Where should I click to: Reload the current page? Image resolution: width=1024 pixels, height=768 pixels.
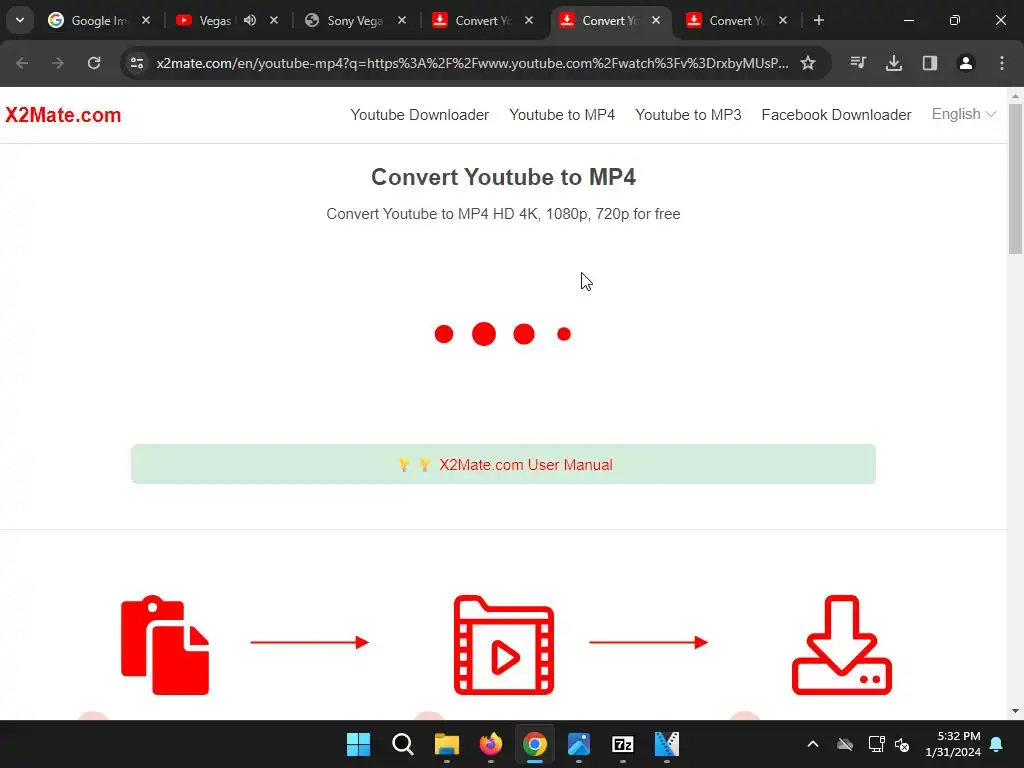pos(94,63)
